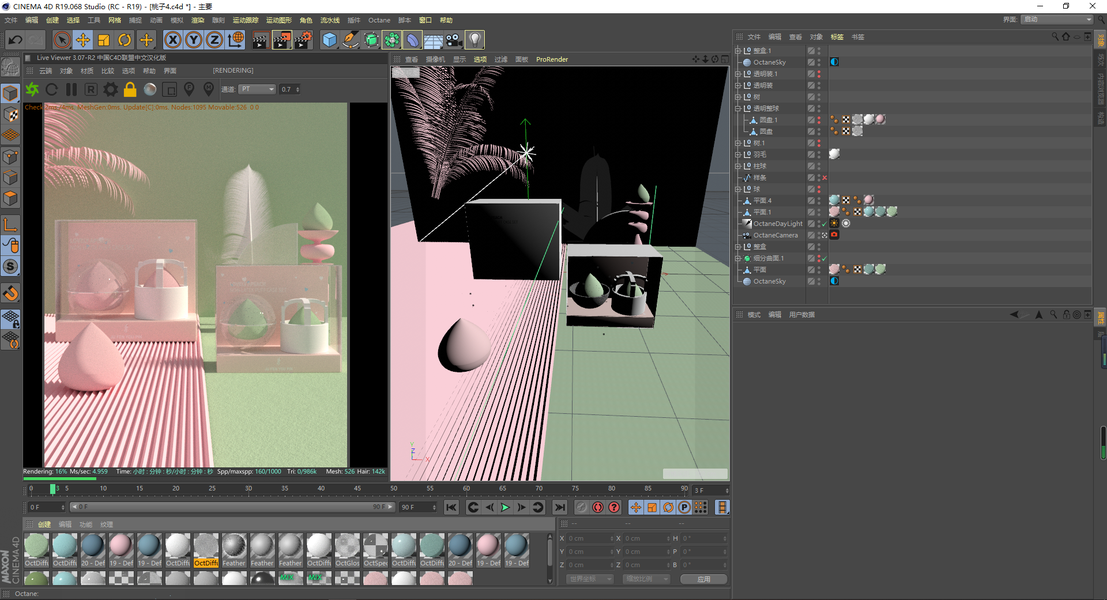Open the 缩放比例 dropdown

(x=647, y=579)
